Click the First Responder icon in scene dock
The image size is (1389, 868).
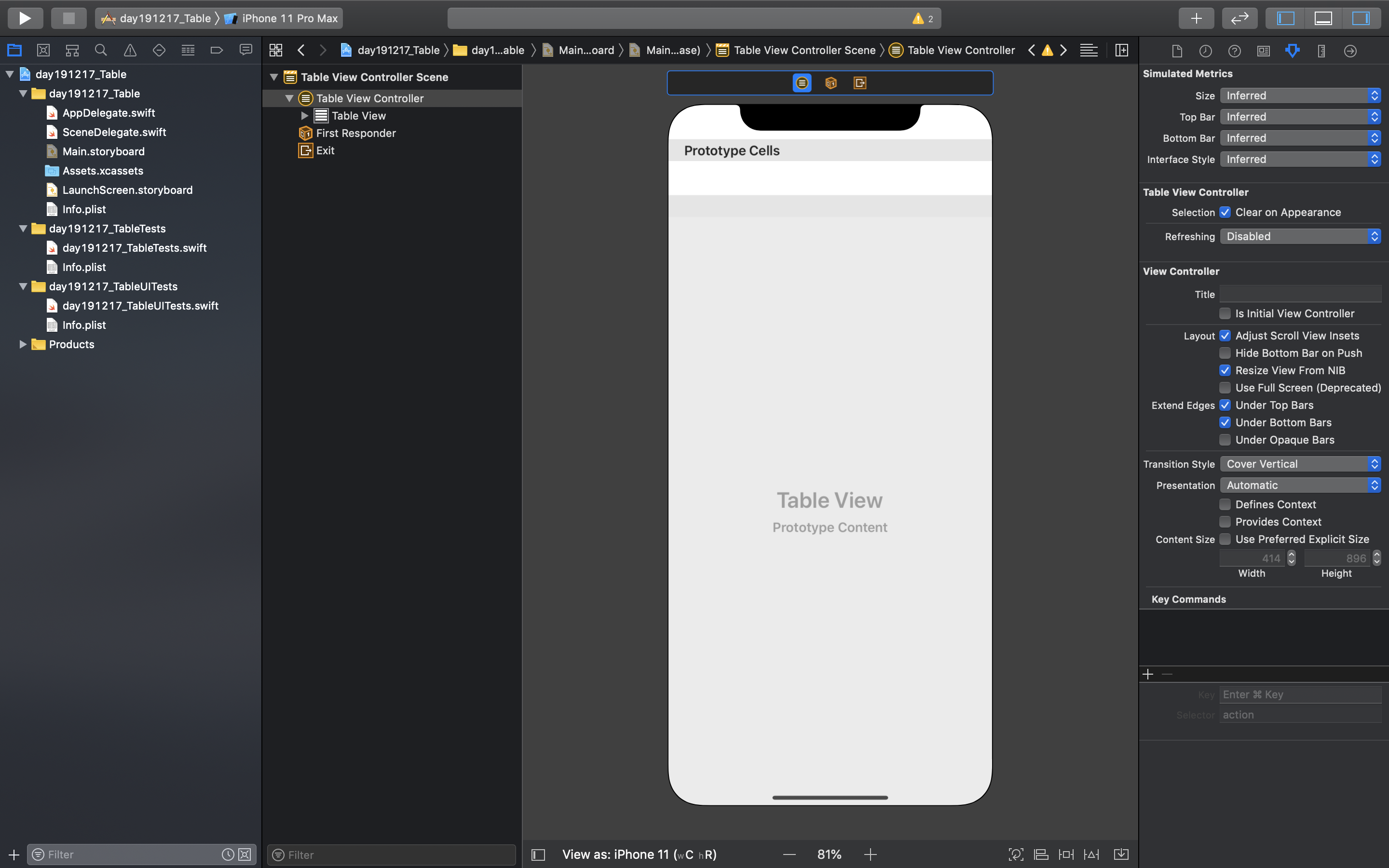pos(831,83)
